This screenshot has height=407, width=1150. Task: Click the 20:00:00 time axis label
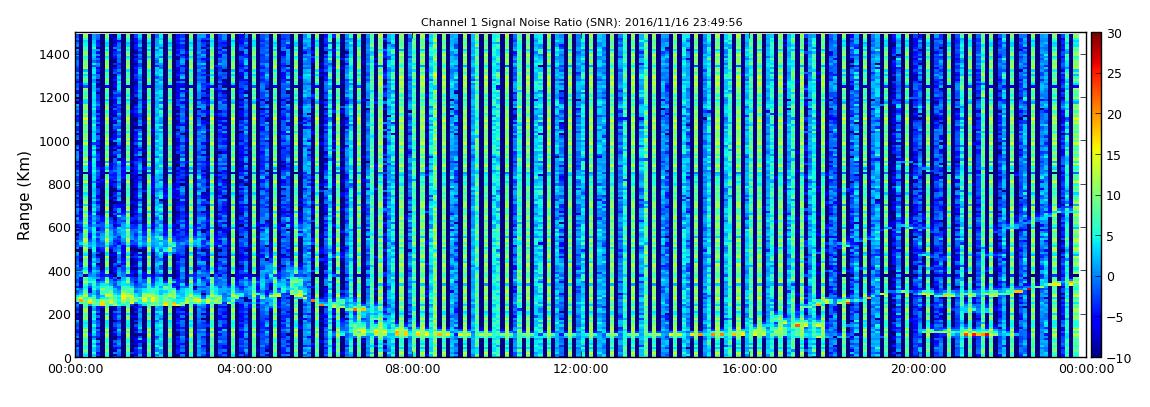tap(917, 370)
